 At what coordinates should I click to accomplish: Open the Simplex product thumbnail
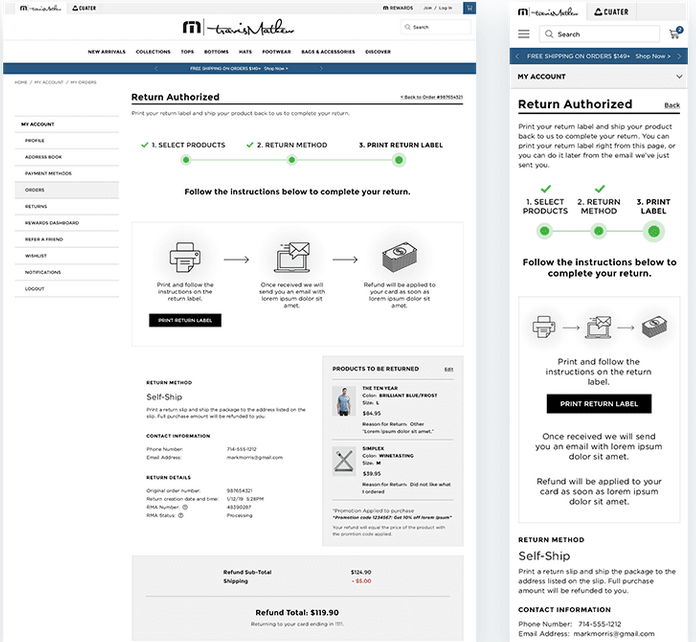344,461
